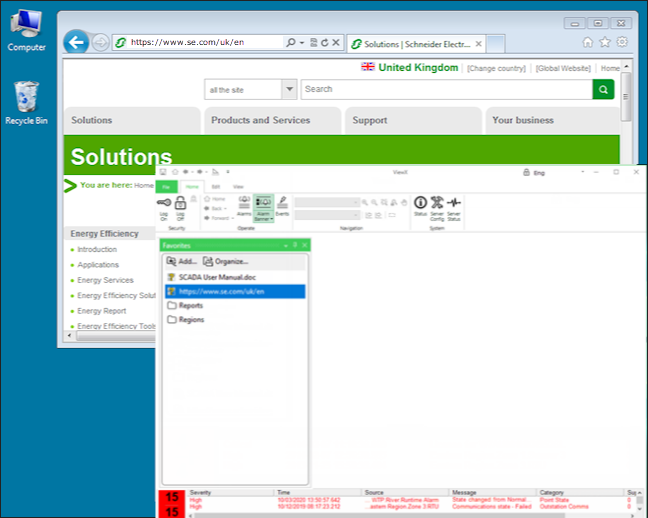Click browser back arrow button

[x=75, y=42]
